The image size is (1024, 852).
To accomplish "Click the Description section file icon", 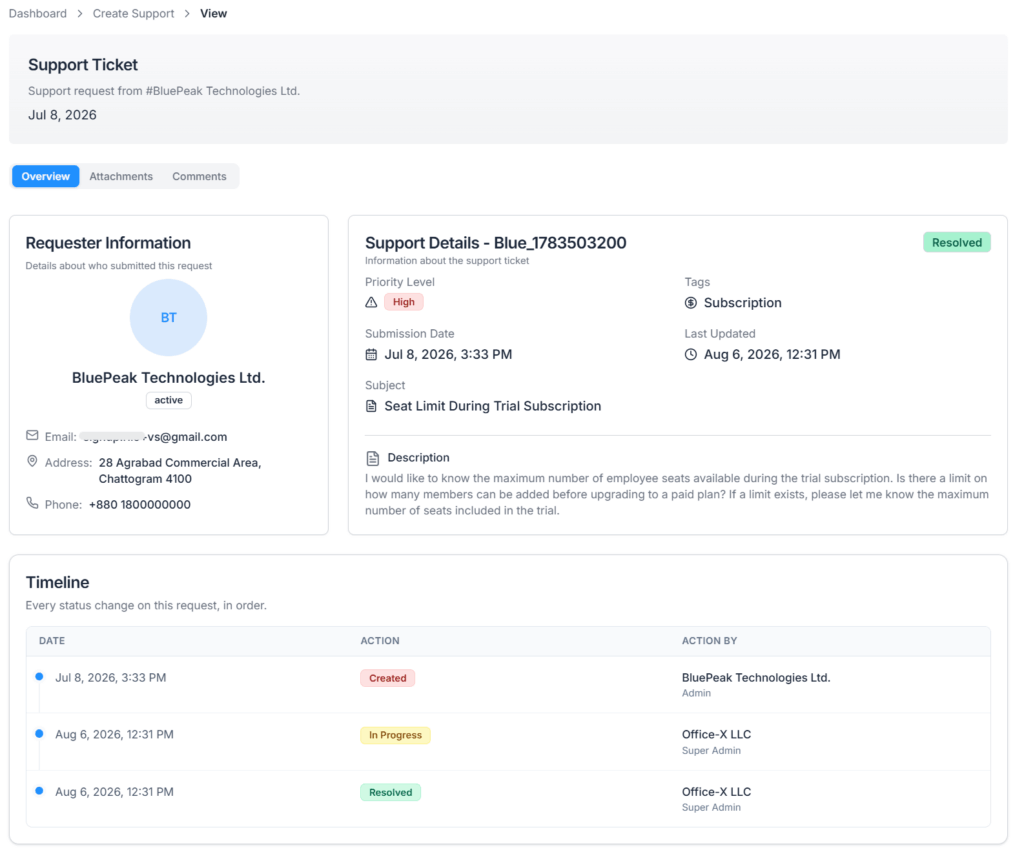I will [x=372, y=458].
